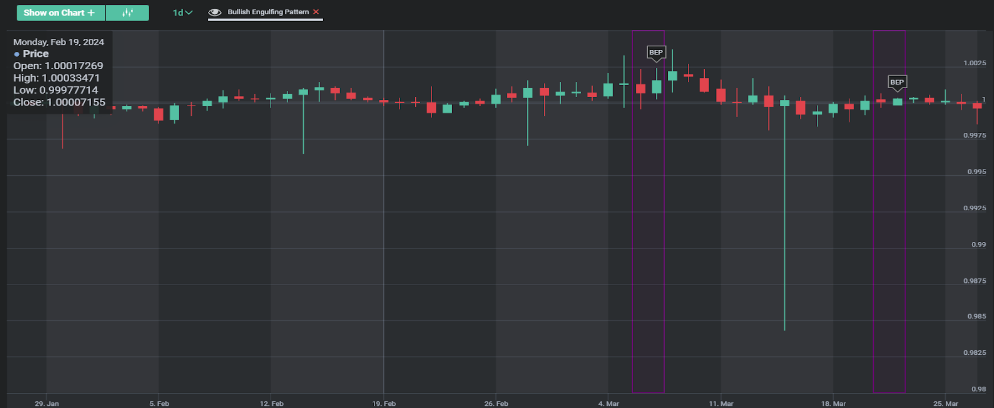Click the second BEP marker near 18 Mar
This screenshot has height=408, width=994.
point(897,83)
